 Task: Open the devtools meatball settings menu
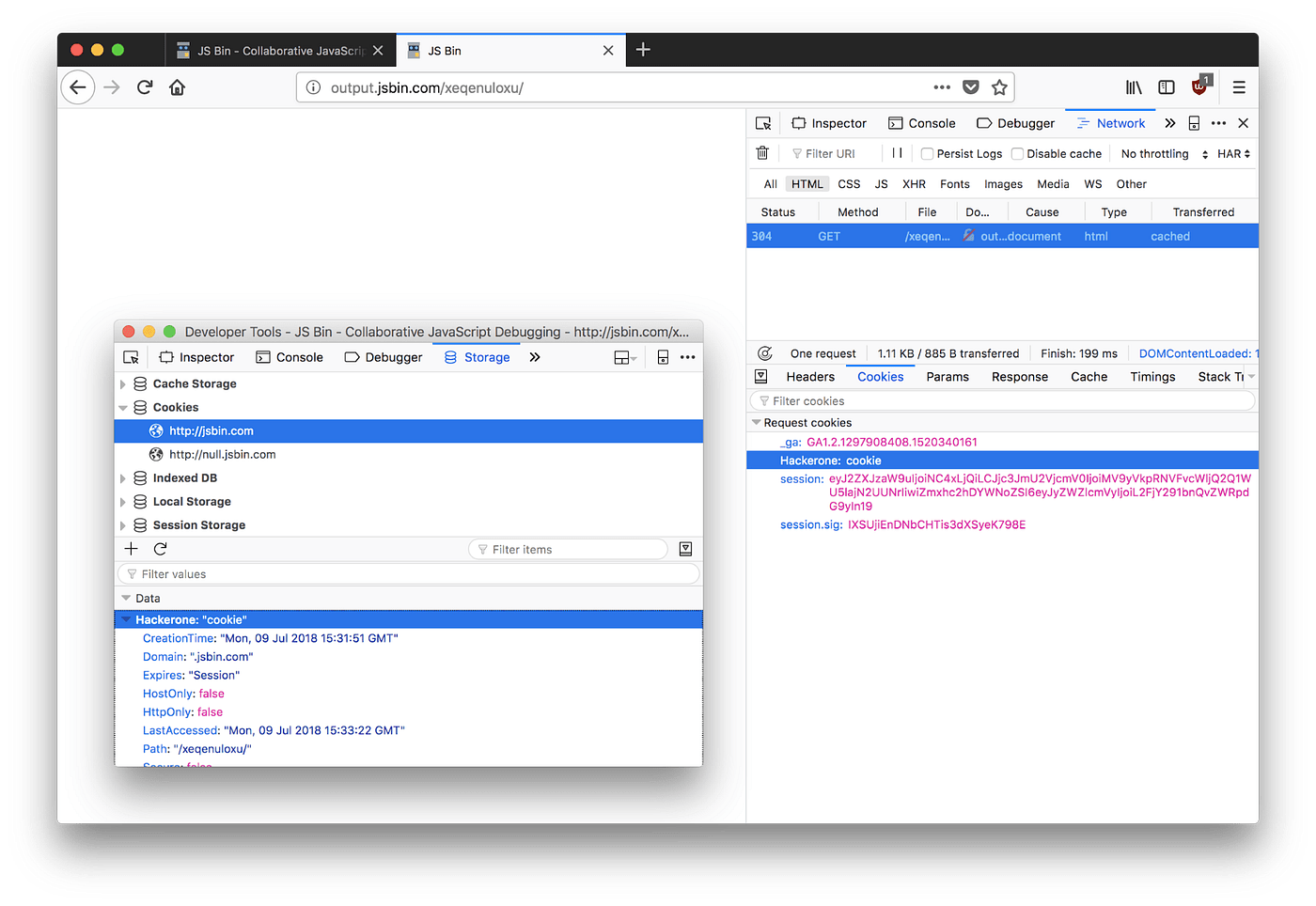1218,122
